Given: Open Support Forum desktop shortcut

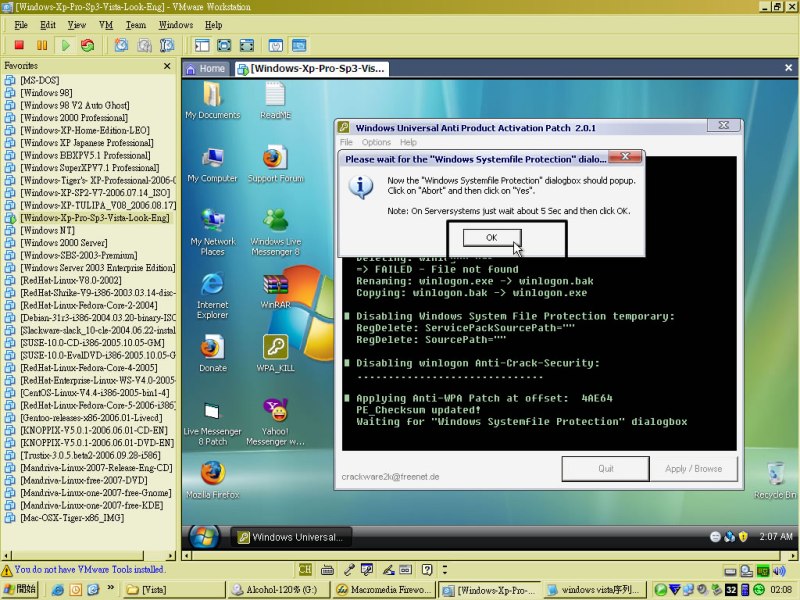Looking at the screenshot, I should coord(276,165).
